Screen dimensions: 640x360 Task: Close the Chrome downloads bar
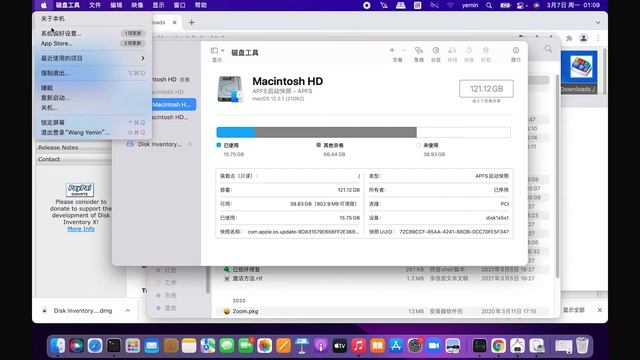pyautogui.click(x=600, y=310)
